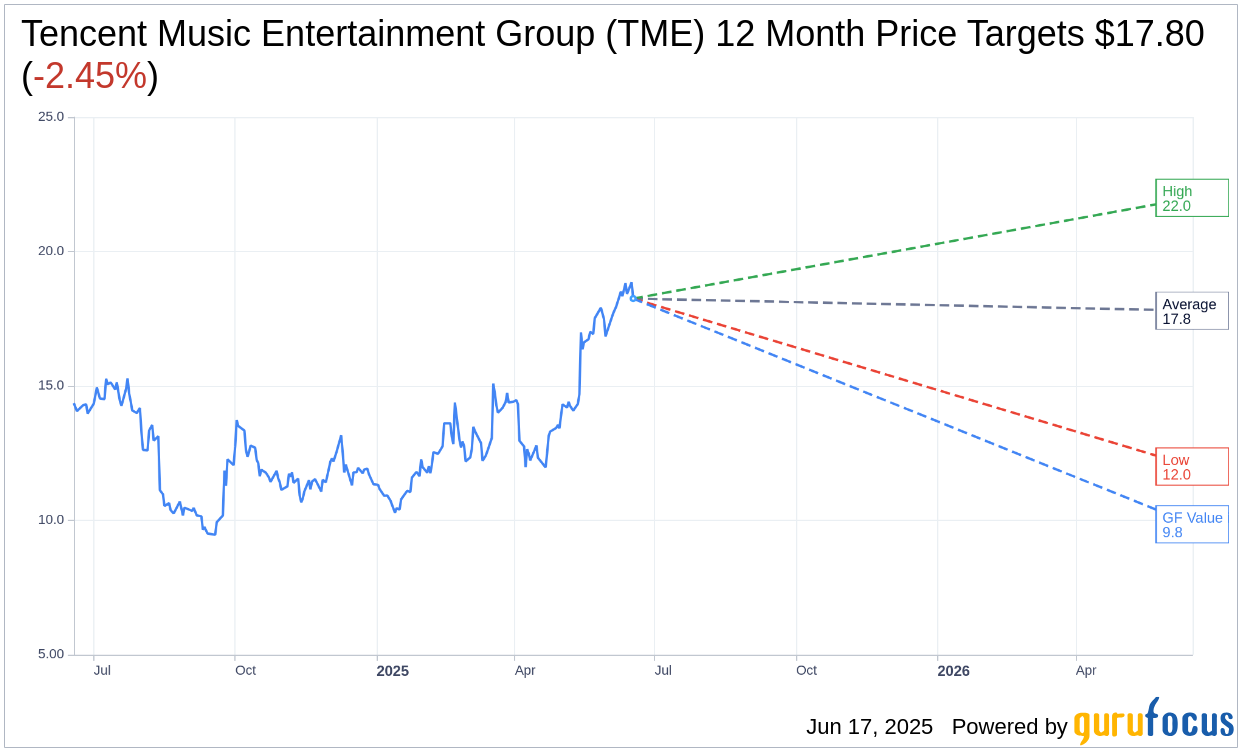Click the GuruFocus logo

click(1153, 721)
